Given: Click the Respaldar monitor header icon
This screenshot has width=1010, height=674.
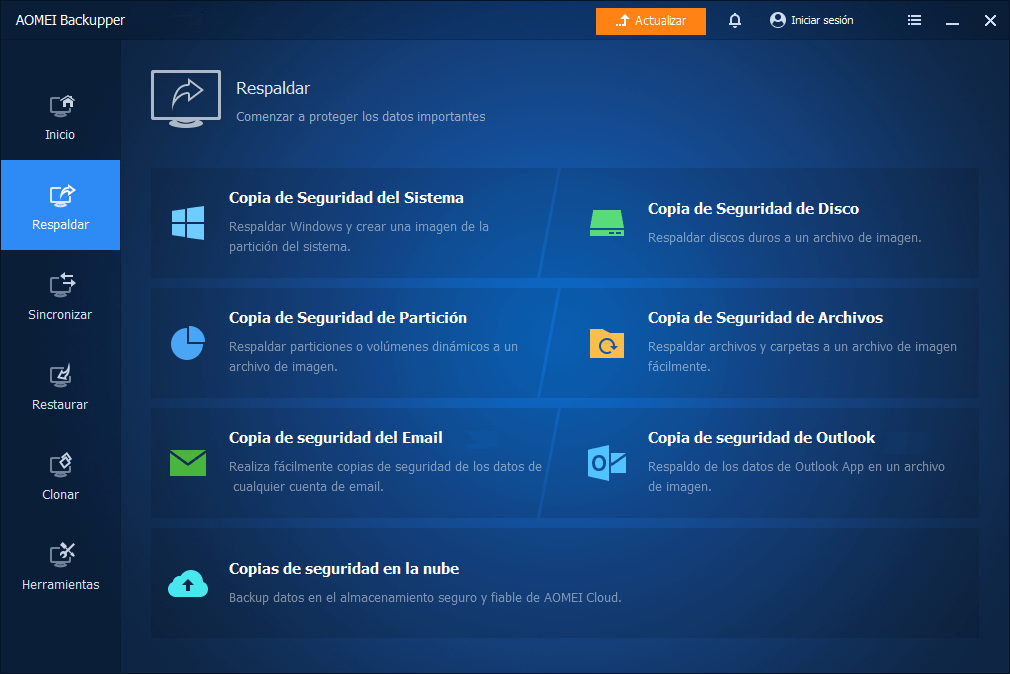Looking at the screenshot, I should [x=186, y=99].
